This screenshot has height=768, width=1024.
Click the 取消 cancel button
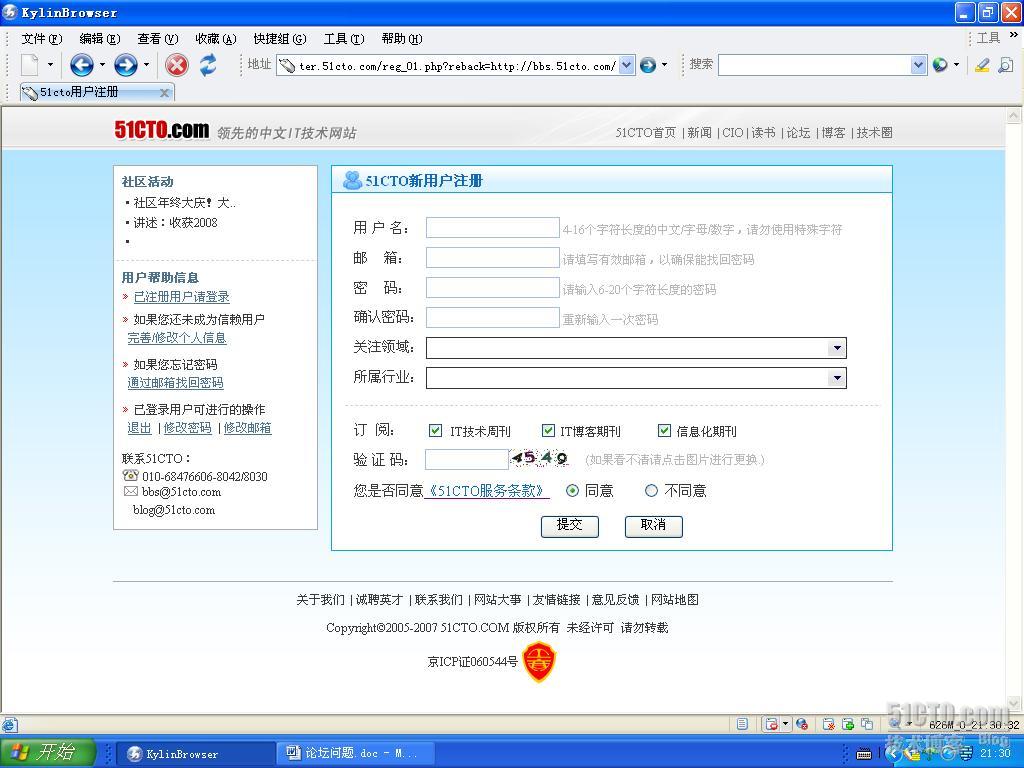(653, 526)
